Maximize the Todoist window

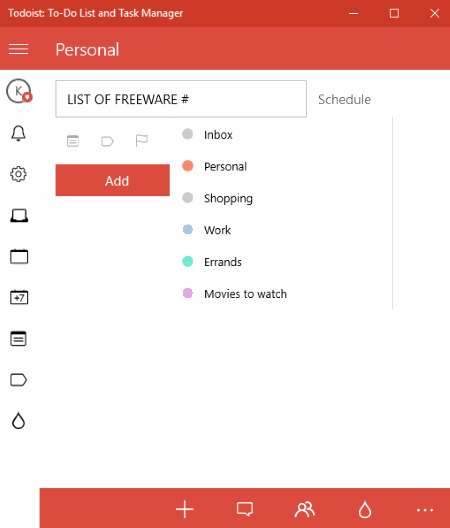(394, 13)
